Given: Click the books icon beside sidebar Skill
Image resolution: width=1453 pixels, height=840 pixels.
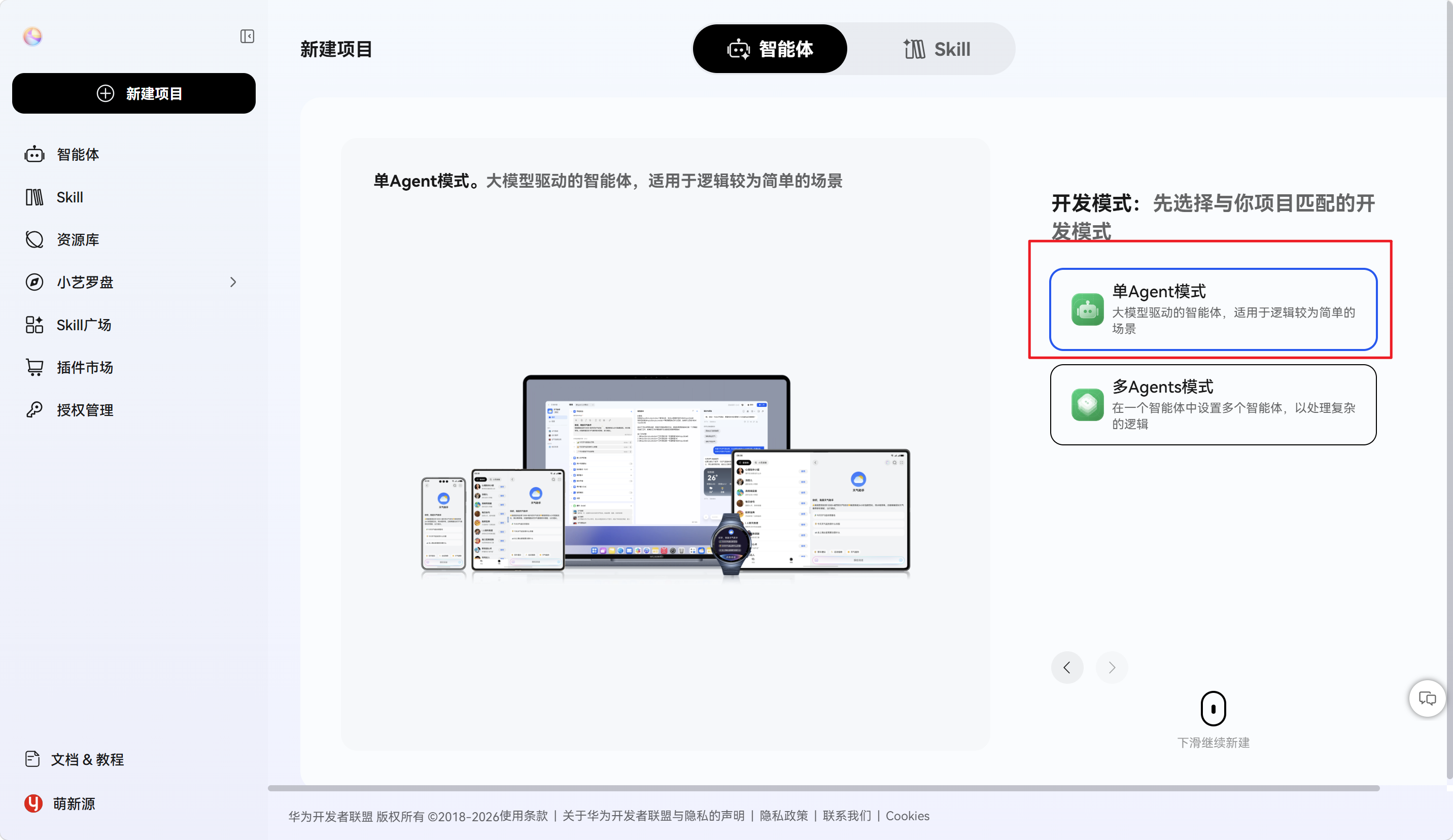Looking at the screenshot, I should 34,197.
